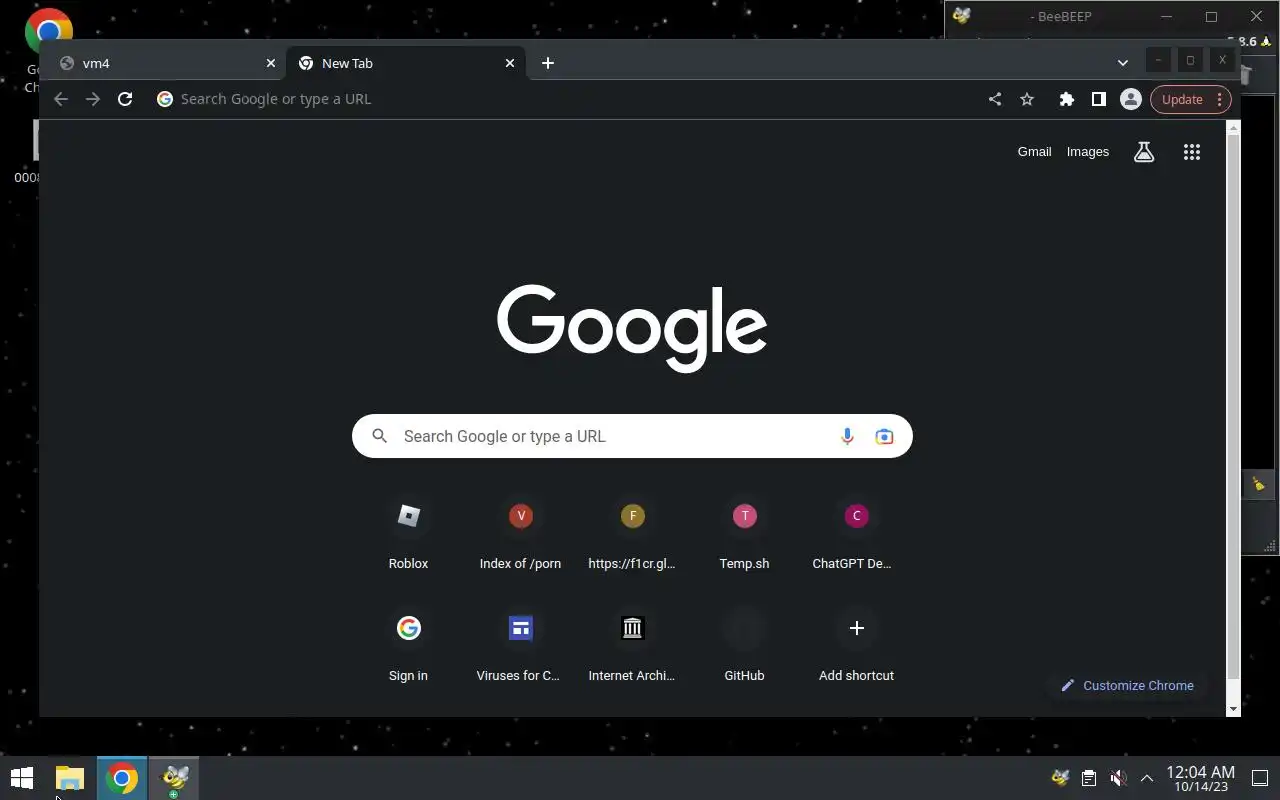
Task: Go back to the previous page
Action: 61,99
